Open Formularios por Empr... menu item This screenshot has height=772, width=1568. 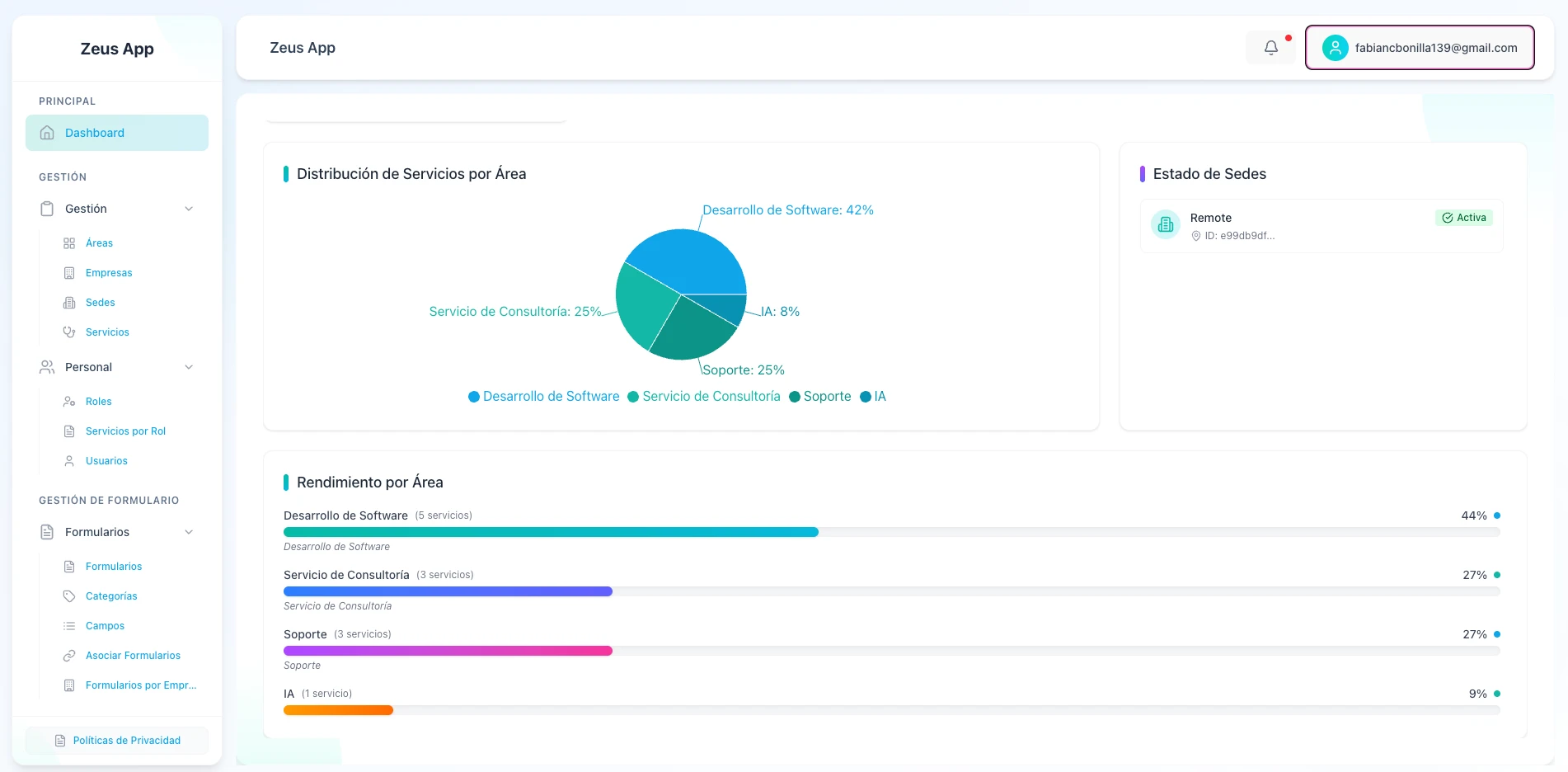[x=141, y=685]
